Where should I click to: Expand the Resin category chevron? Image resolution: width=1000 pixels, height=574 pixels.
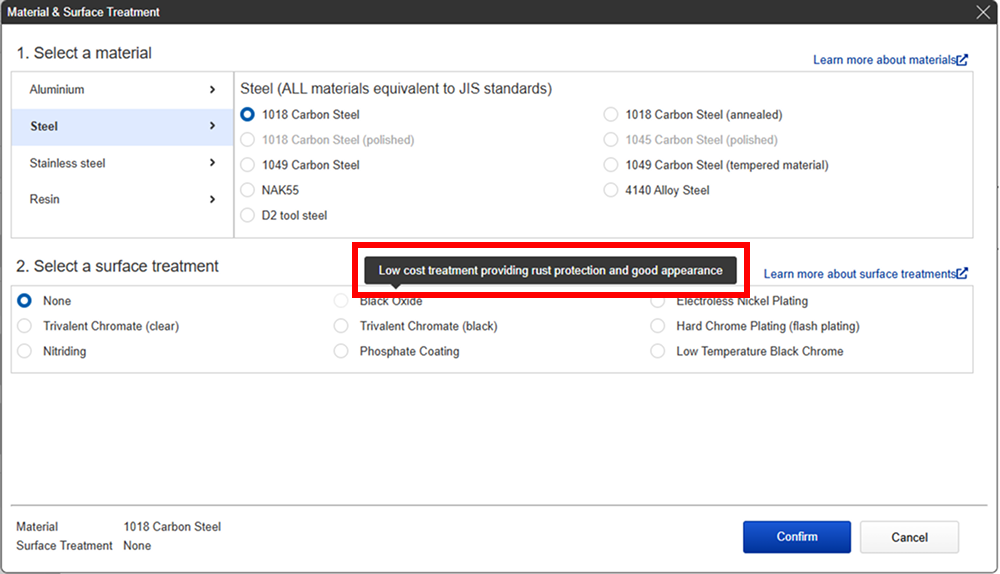pos(212,200)
